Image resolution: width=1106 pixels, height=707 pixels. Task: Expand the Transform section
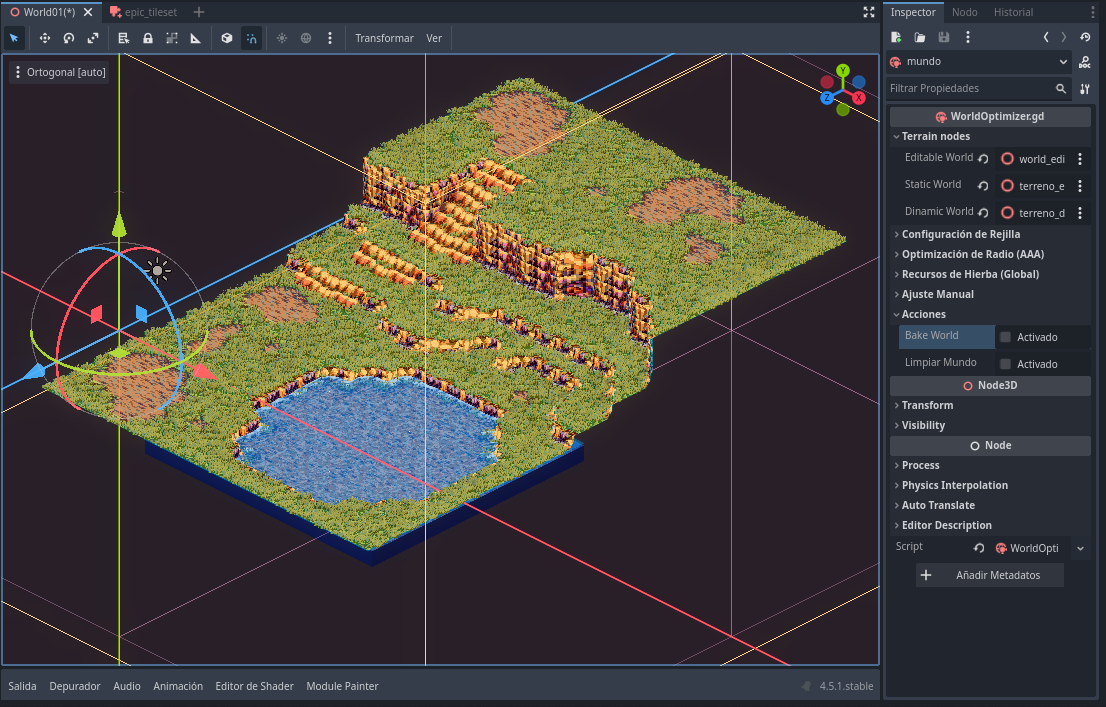coord(927,405)
